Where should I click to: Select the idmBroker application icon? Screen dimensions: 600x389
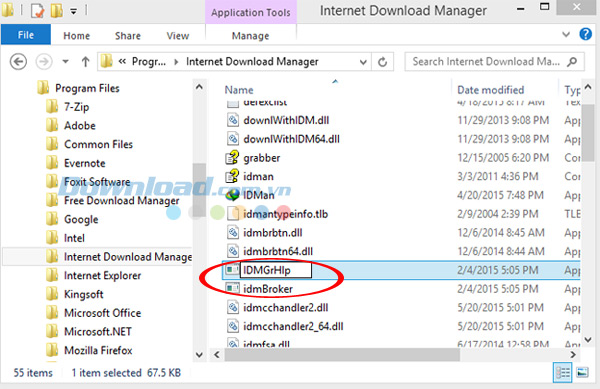[x=232, y=288]
